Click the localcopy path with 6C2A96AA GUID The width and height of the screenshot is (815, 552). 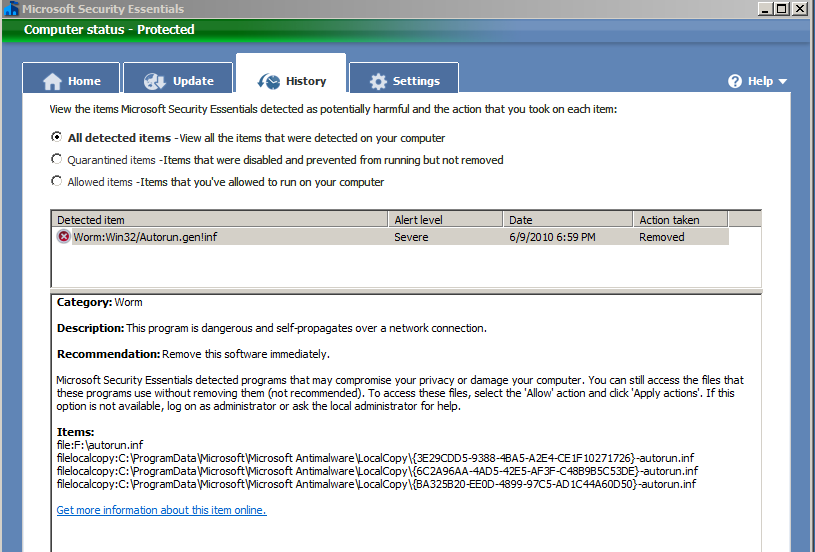(x=377, y=471)
